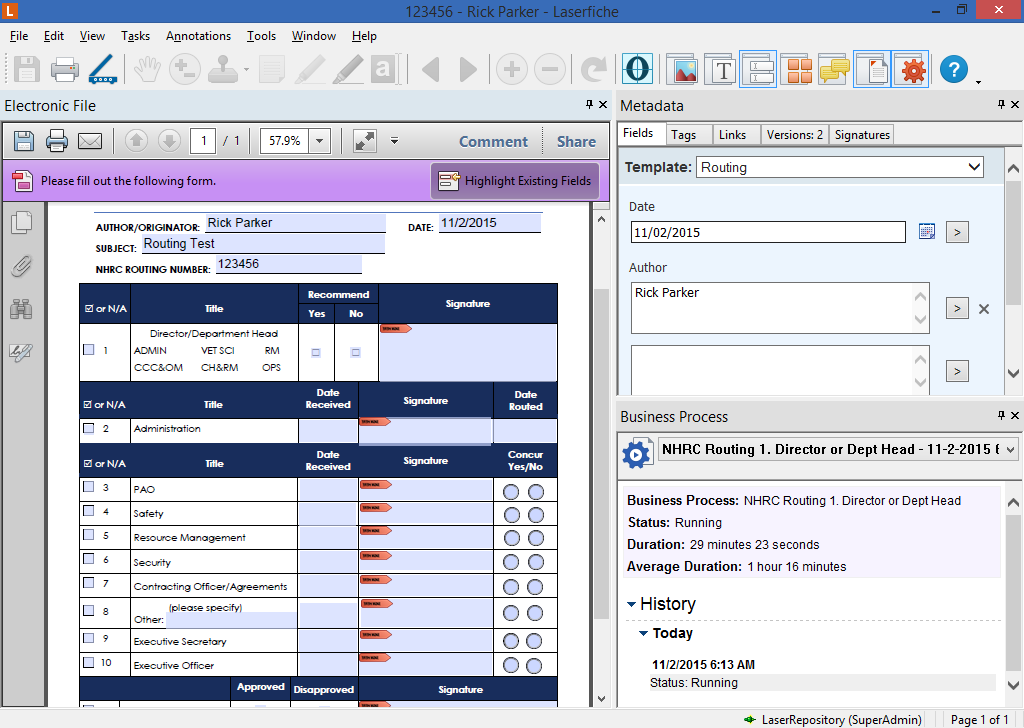Remove Author value with X icon
This screenshot has width=1024, height=728.
[984, 309]
